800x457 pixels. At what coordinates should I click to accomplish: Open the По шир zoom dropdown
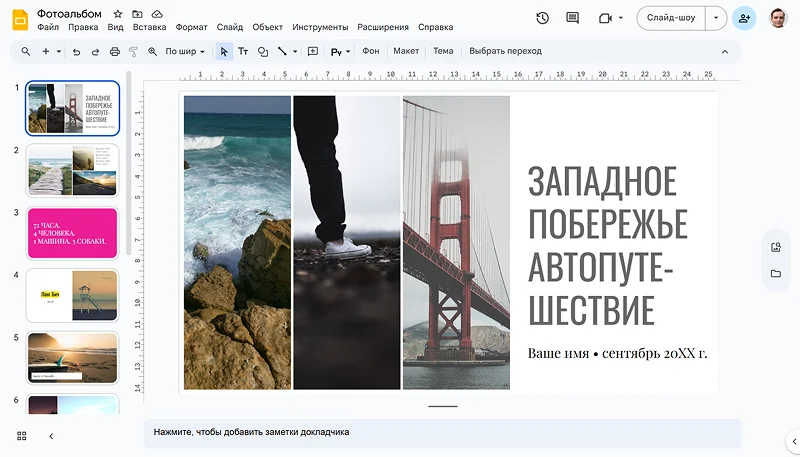(185, 52)
